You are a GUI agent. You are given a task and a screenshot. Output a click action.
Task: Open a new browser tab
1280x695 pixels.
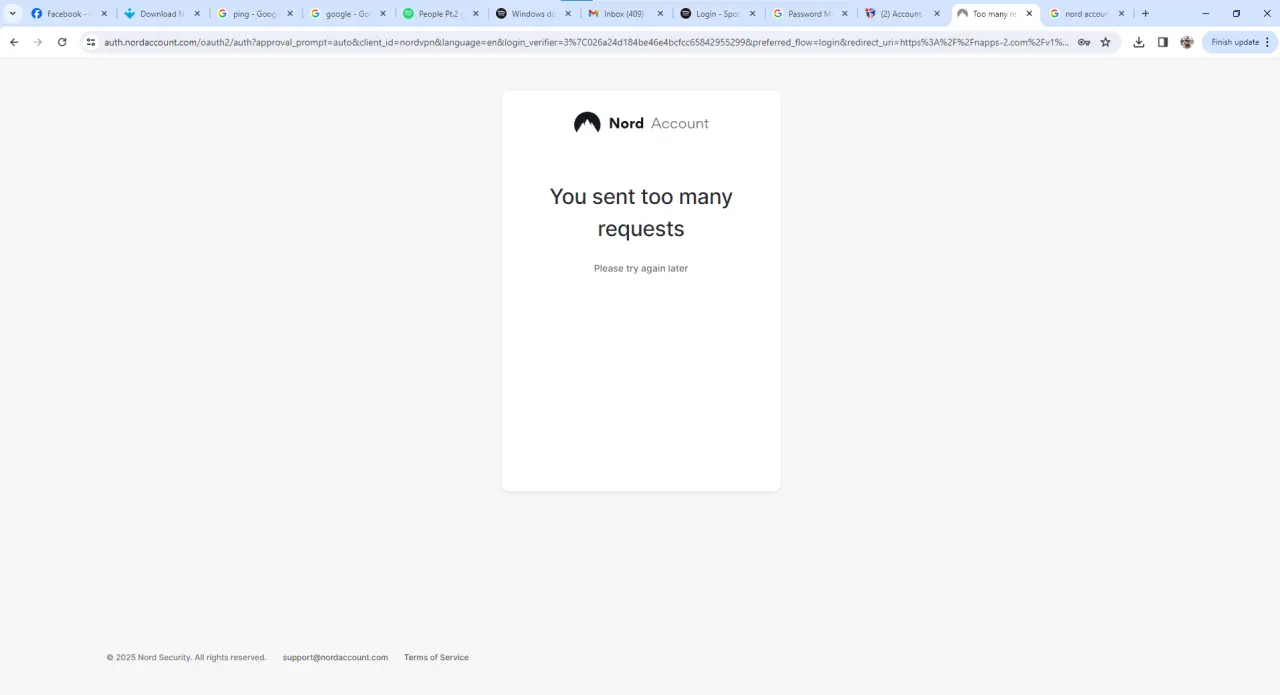click(x=1146, y=14)
